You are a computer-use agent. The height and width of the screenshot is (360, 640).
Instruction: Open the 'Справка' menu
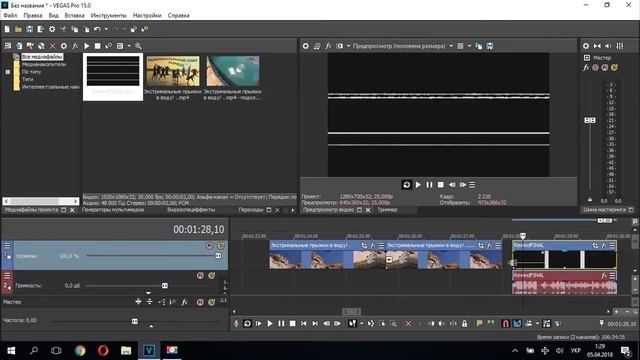tap(178, 16)
